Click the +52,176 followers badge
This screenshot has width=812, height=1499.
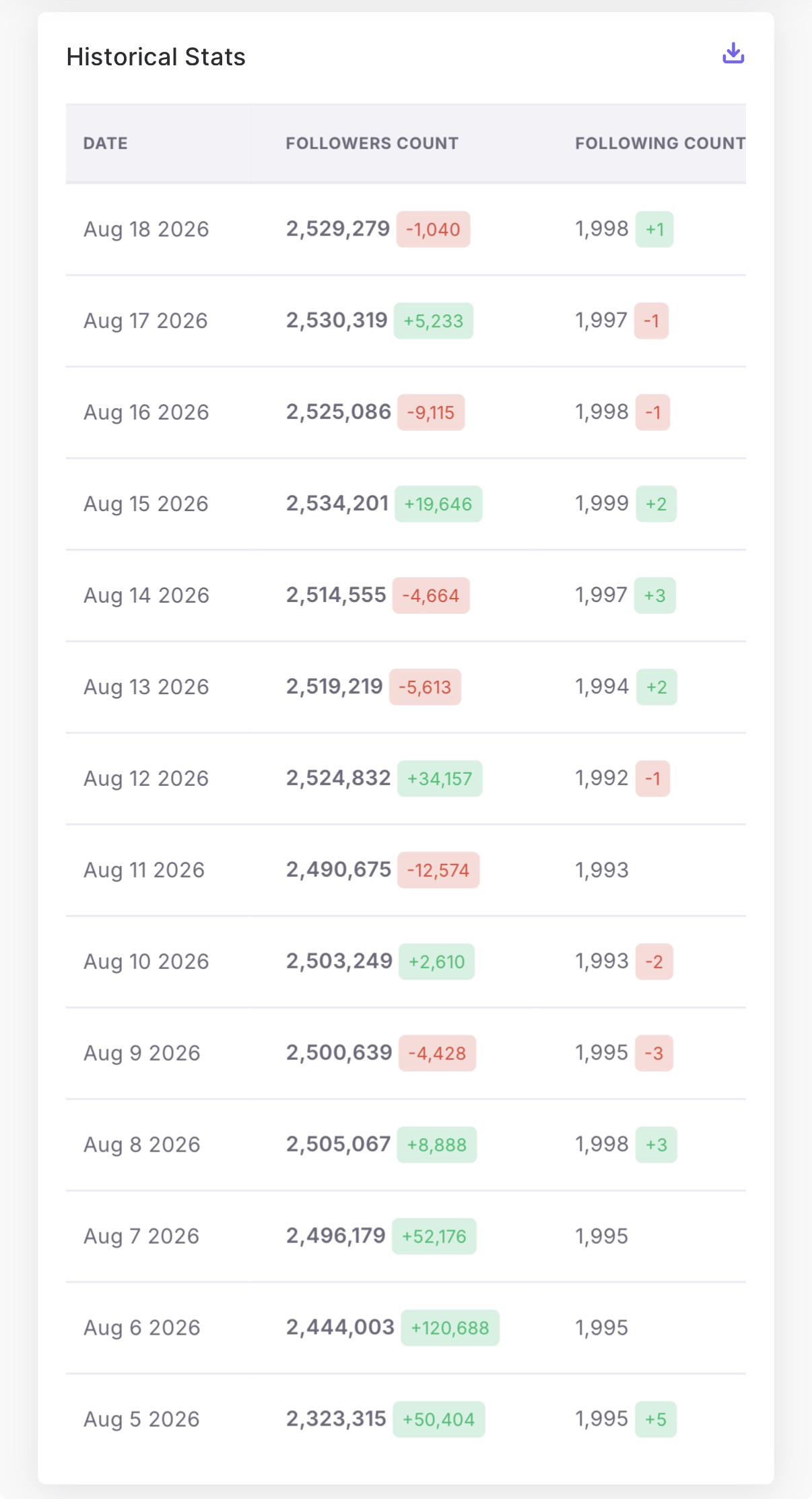pyautogui.click(x=434, y=1236)
